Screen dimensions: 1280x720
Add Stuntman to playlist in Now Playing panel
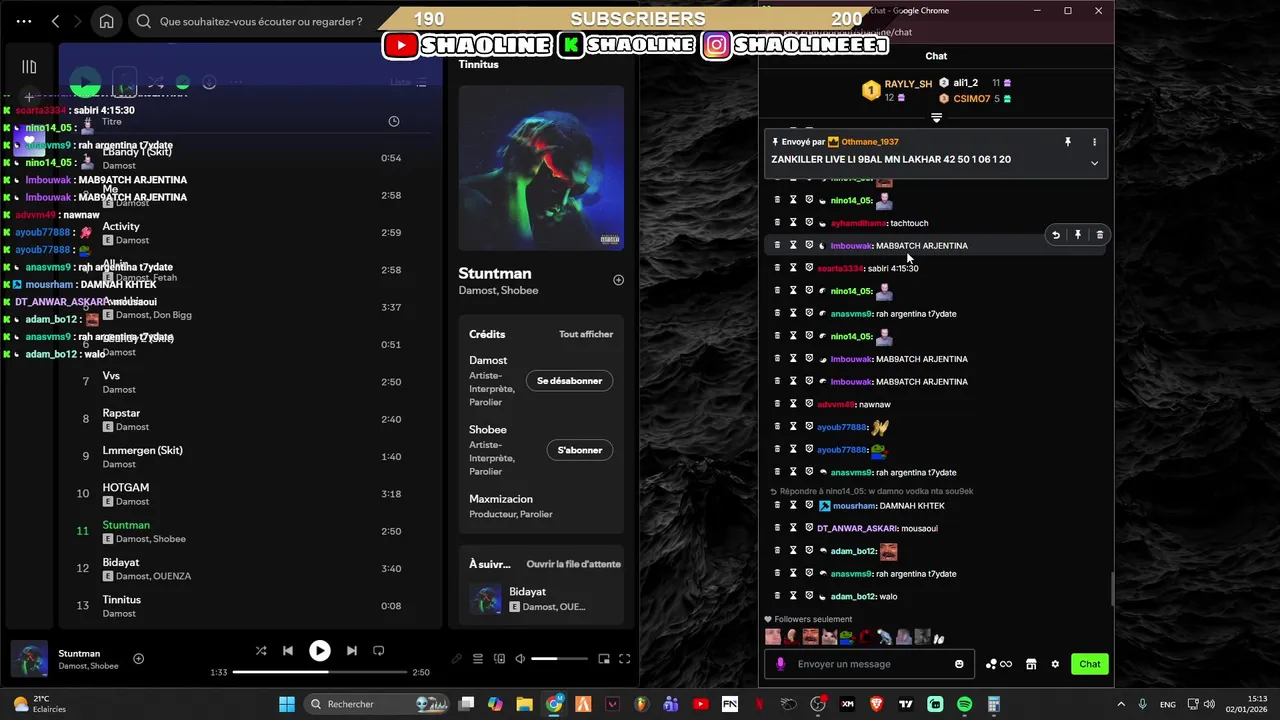point(618,280)
